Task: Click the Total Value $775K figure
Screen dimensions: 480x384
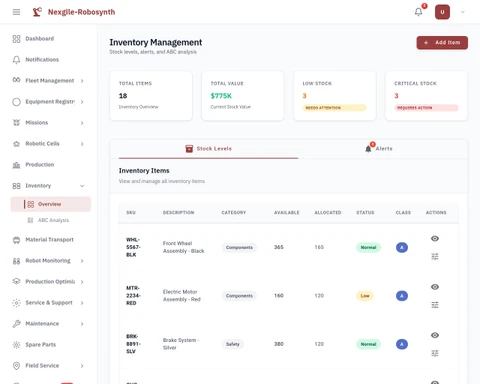Action: point(221,96)
